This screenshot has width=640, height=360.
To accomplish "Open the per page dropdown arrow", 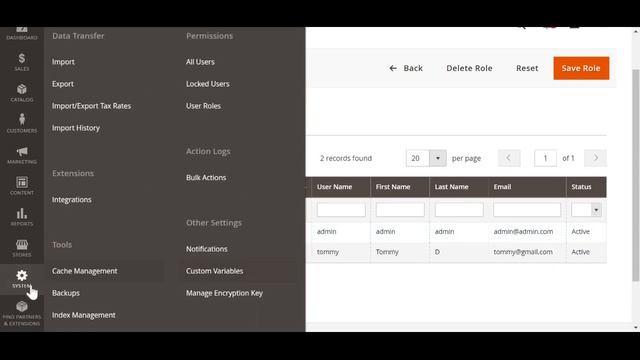I will (x=438, y=158).
